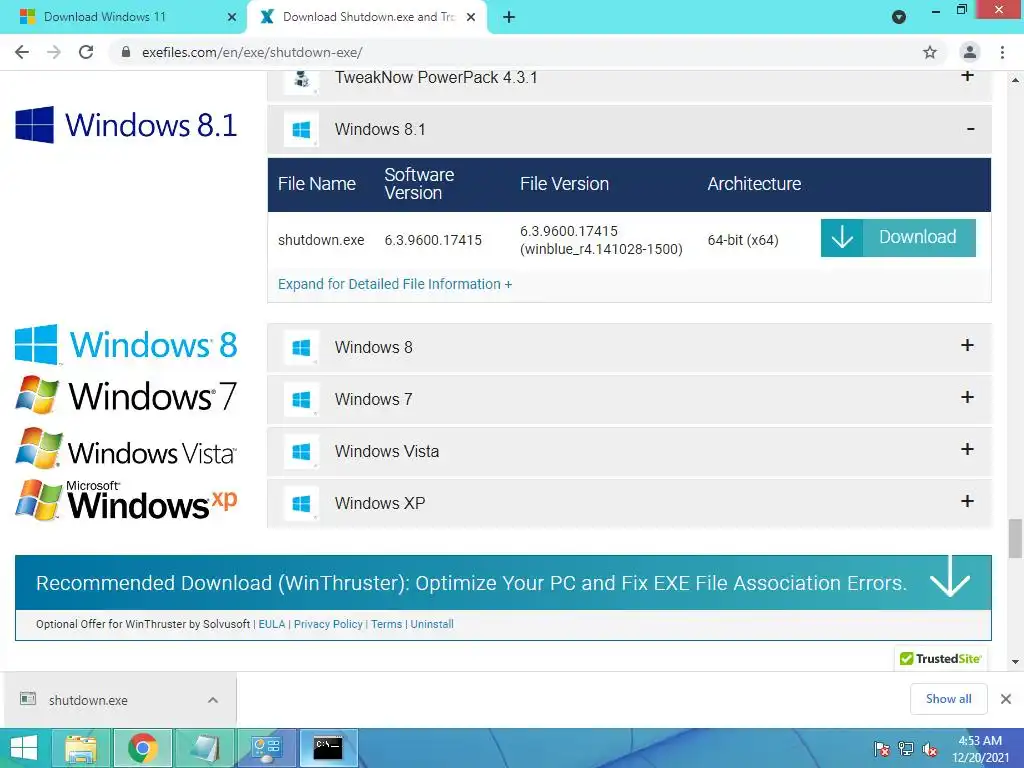Viewport: 1024px width, 768px height.
Task: Click the browser forward arrow
Action: 54,52
